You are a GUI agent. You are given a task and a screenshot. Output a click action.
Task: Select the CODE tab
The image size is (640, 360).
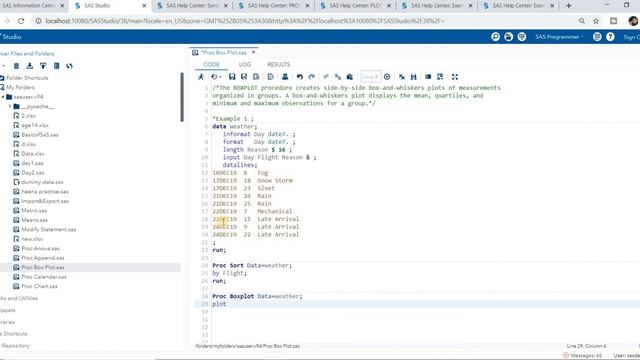pos(211,64)
